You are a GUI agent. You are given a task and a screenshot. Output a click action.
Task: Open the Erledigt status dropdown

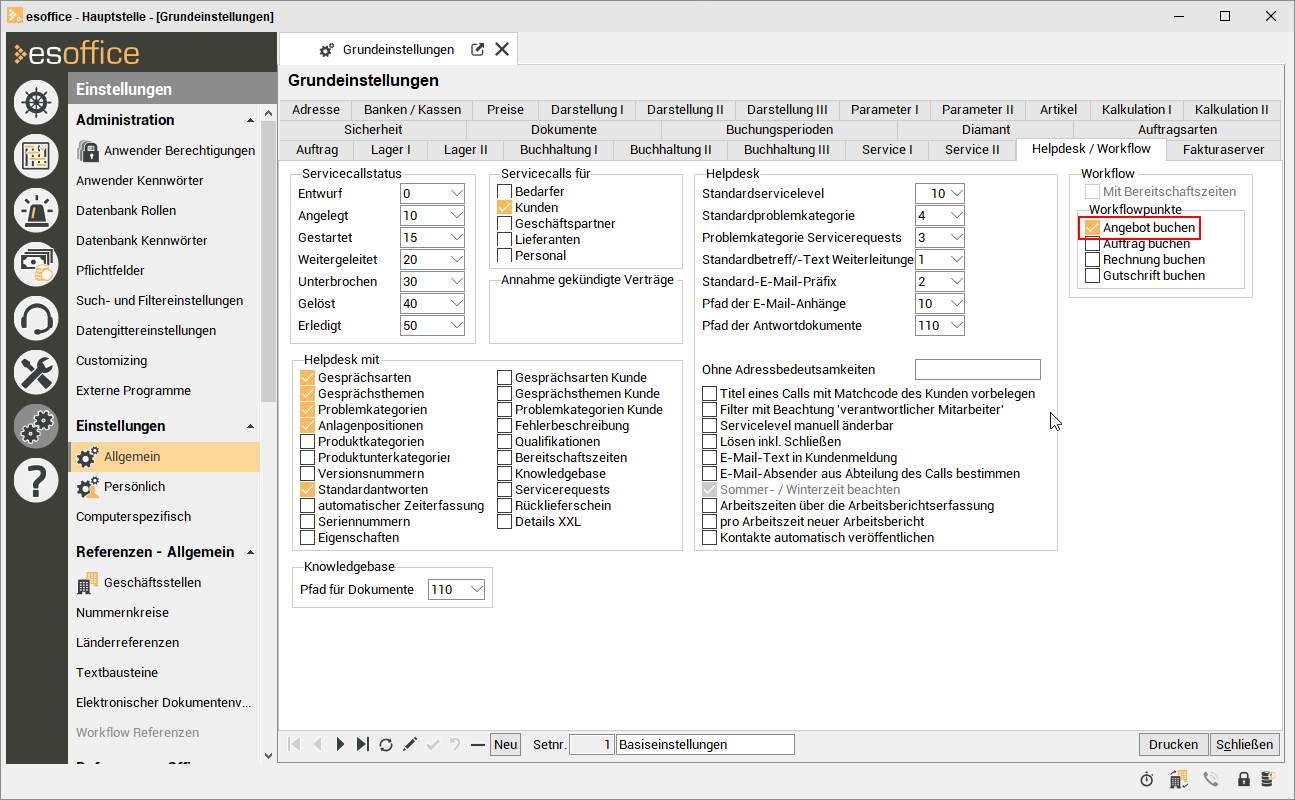(x=456, y=326)
